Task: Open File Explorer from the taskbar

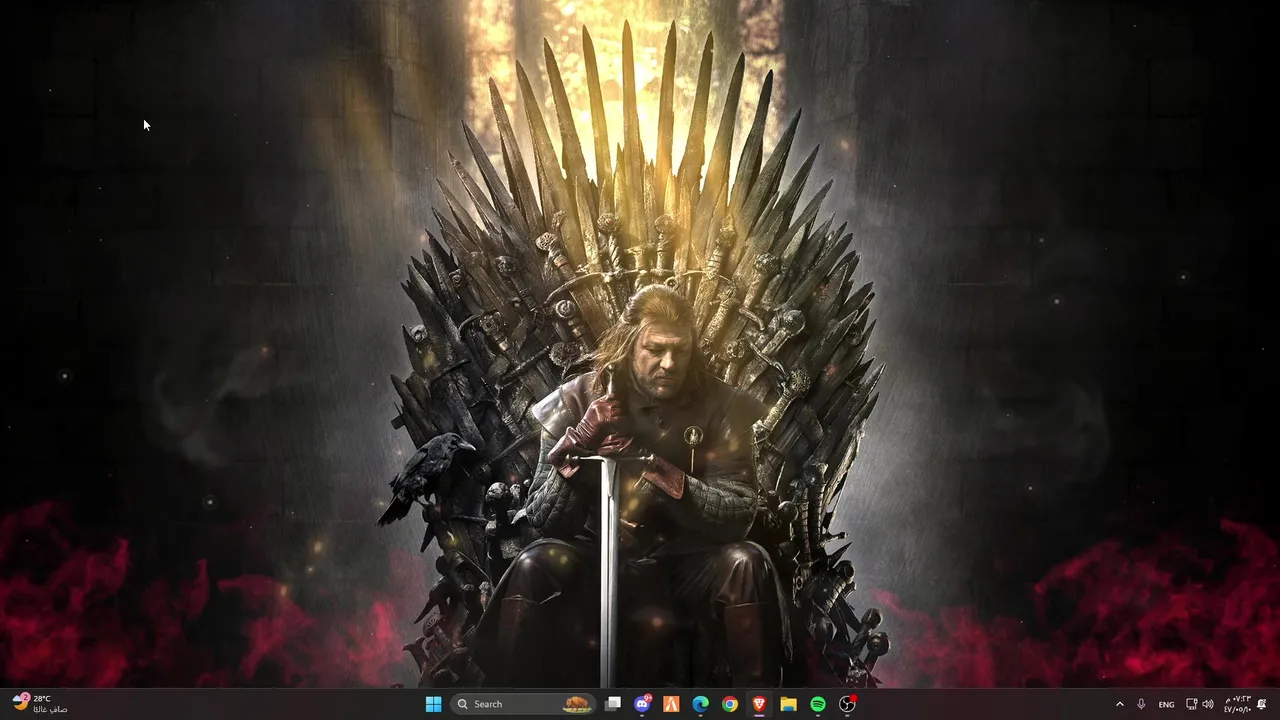Action: coord(788,704)
